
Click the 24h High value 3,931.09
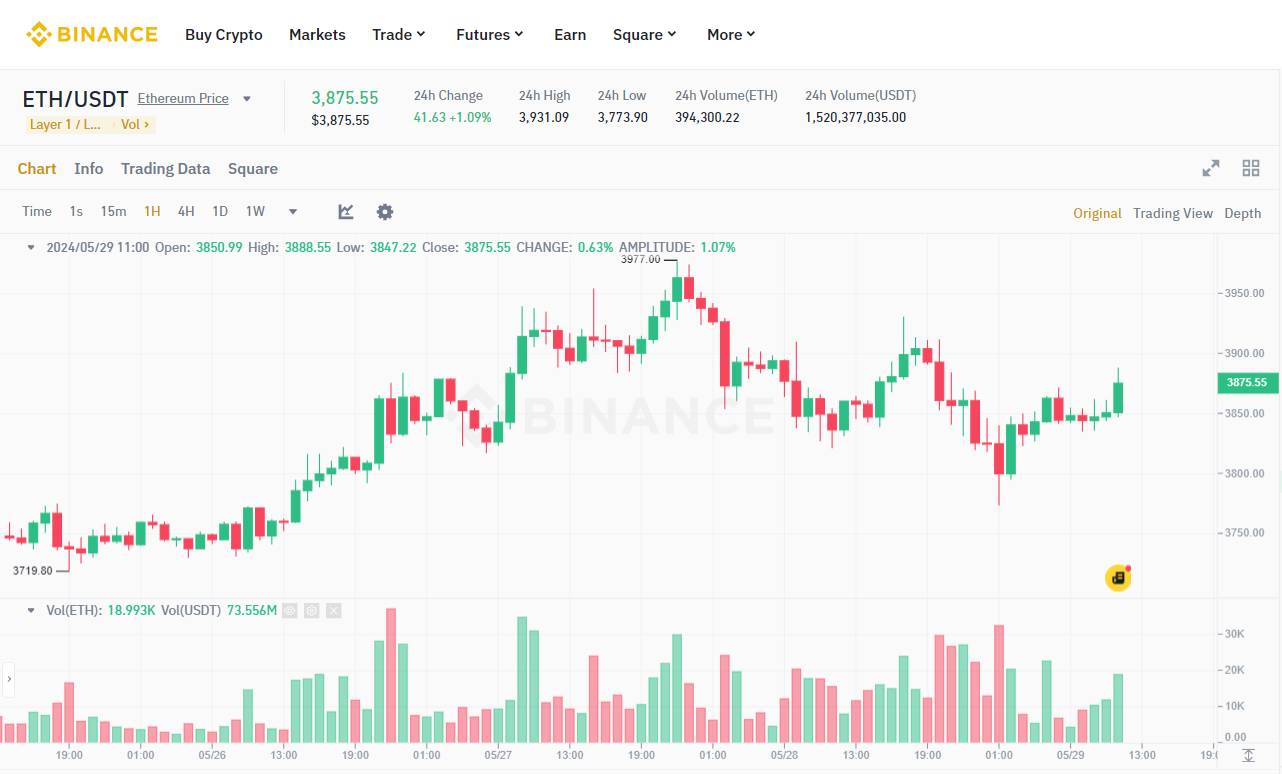coord(544,117)
